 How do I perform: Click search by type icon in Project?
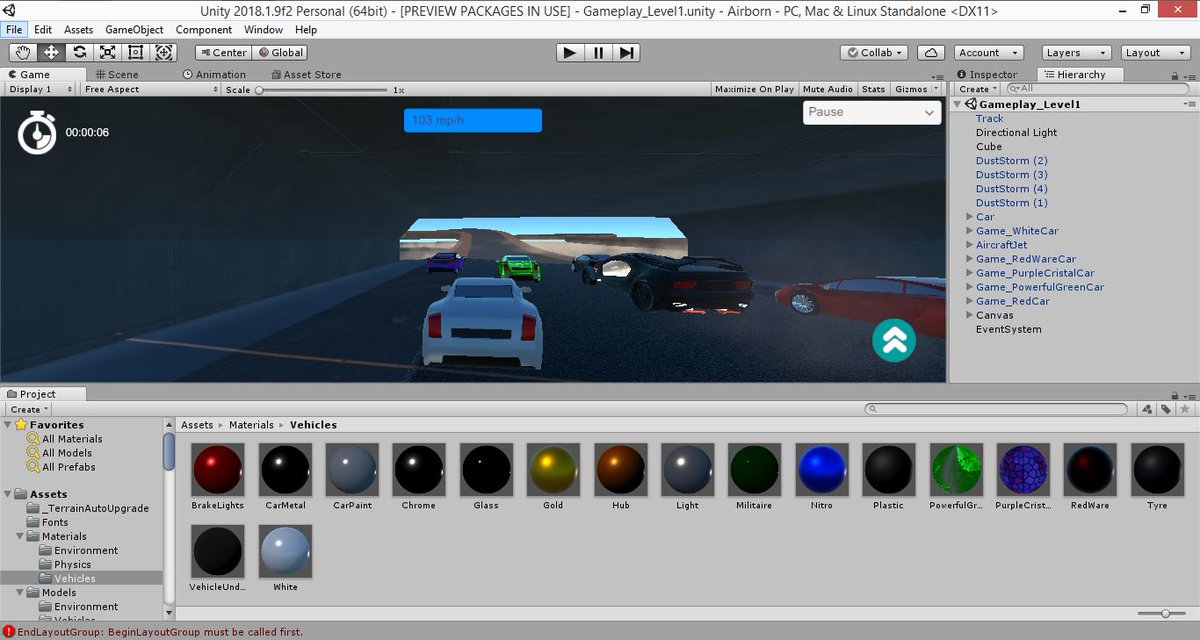[x=1147, y=409]
